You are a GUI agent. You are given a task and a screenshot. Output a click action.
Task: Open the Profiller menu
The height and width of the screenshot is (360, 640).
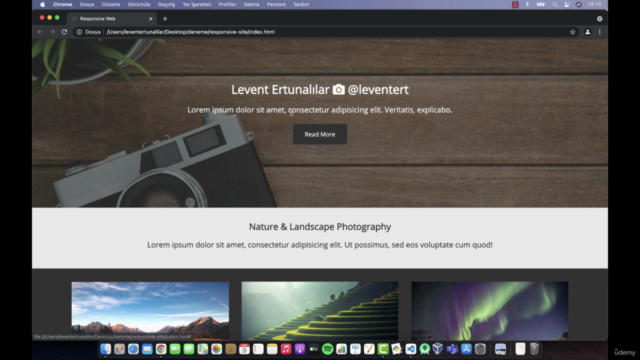point(227,4)
